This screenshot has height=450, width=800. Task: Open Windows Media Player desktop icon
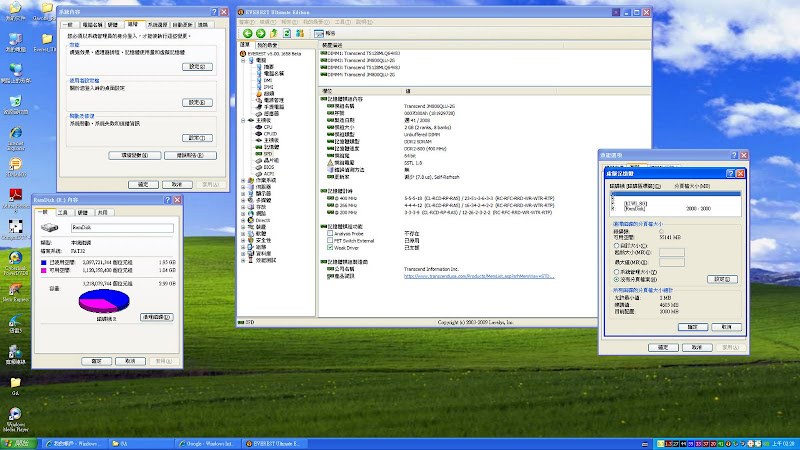16,415
